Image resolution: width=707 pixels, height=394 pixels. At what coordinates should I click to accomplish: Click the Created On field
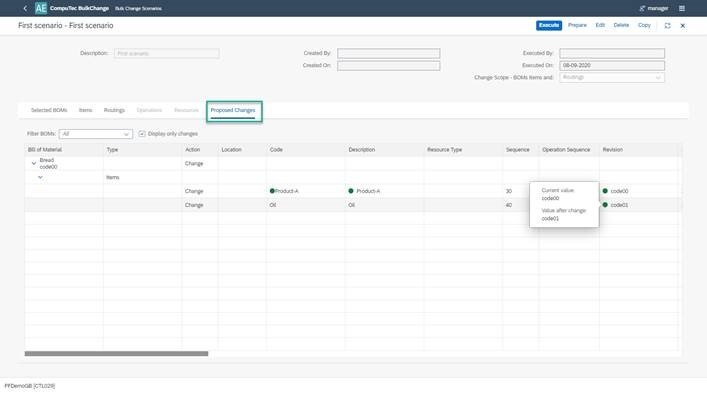(388, 65)
